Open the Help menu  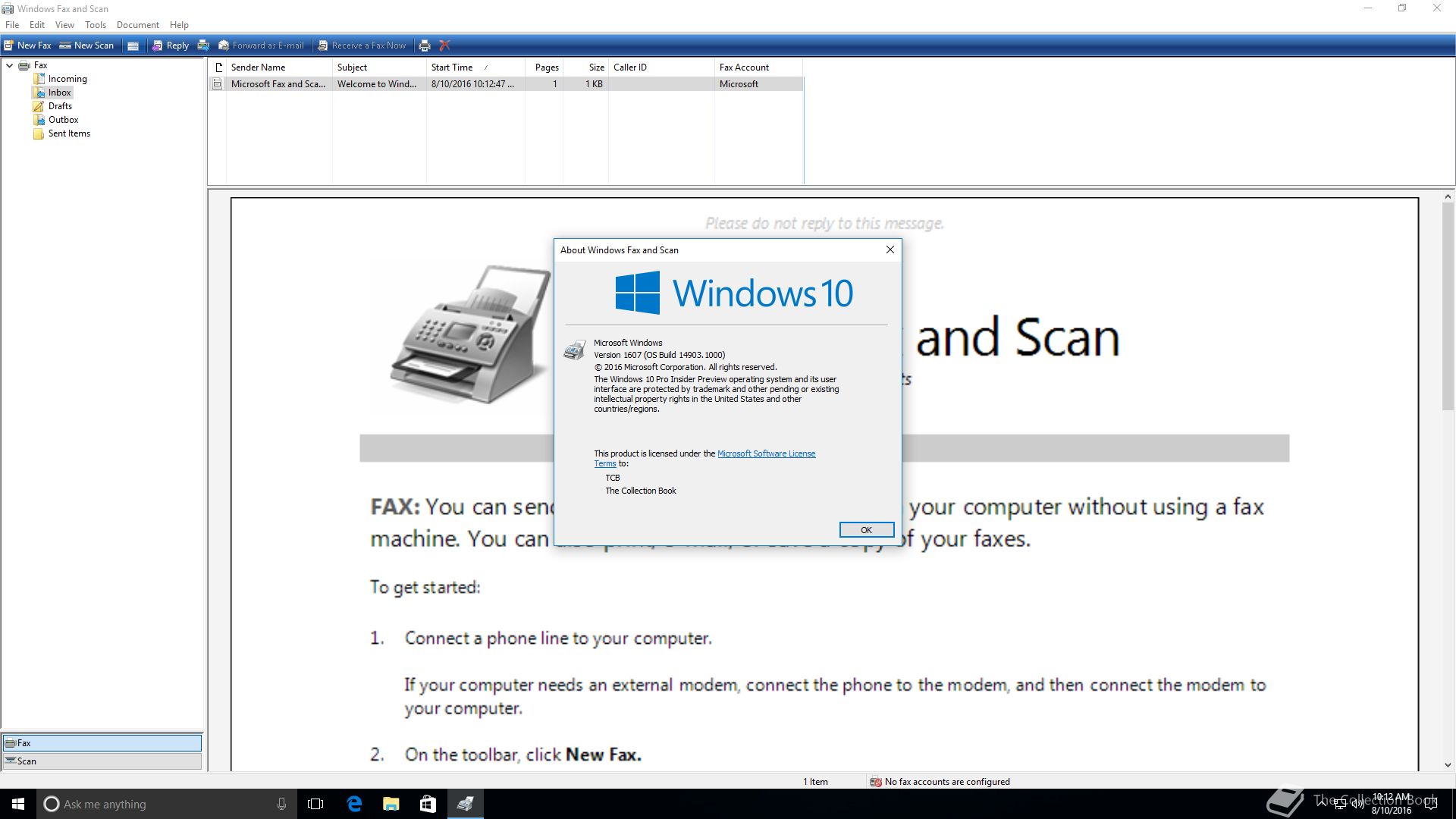coord(179,25)
